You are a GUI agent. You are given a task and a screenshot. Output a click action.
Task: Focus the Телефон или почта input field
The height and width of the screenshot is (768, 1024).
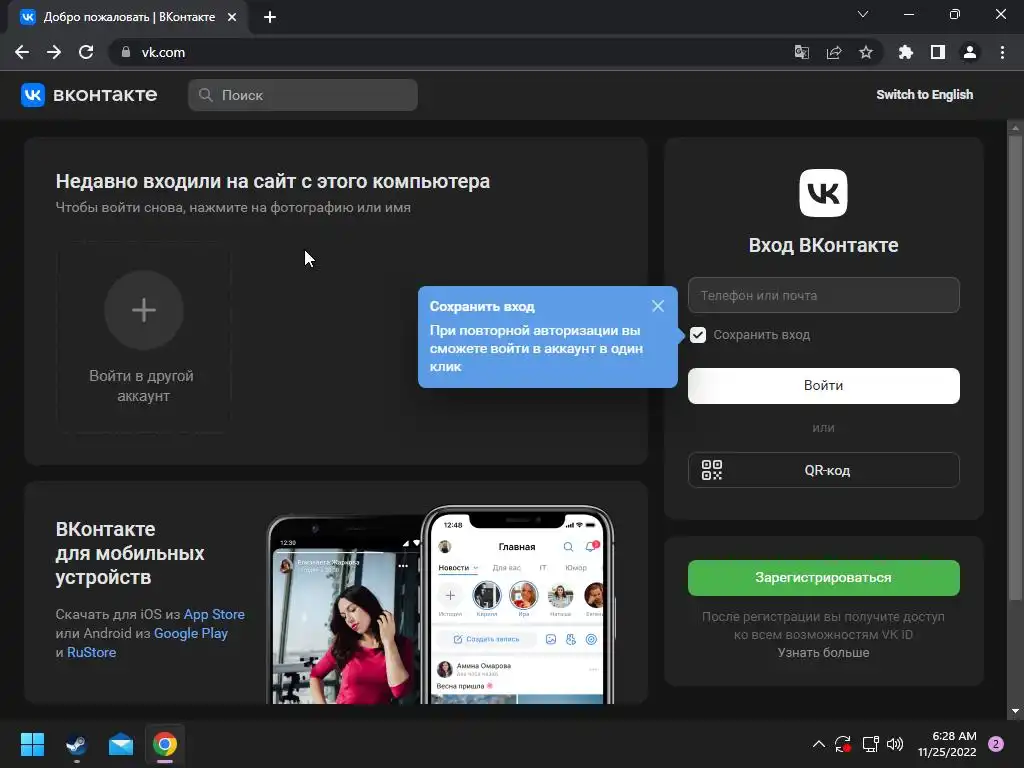pos(824,295)
